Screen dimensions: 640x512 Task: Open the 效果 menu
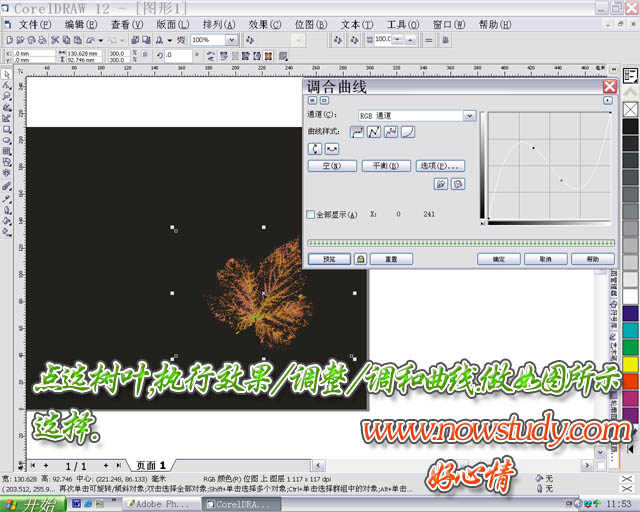pyautogui.click(x=264, y=24)
